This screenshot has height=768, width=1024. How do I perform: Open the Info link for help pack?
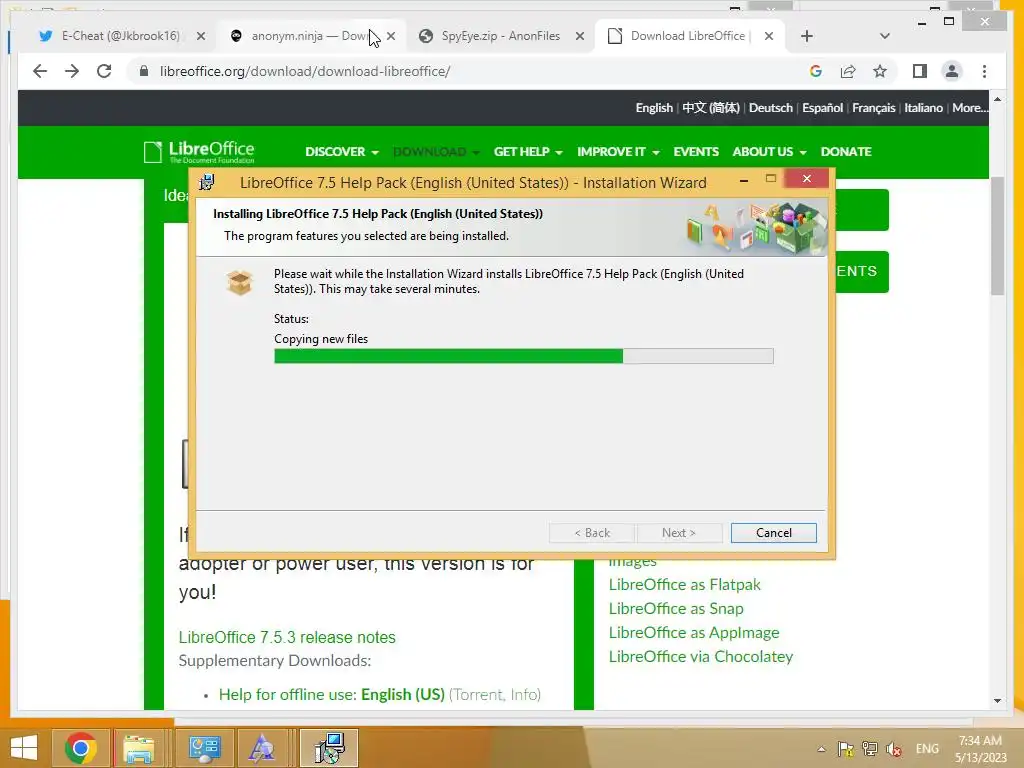[523, 694]
